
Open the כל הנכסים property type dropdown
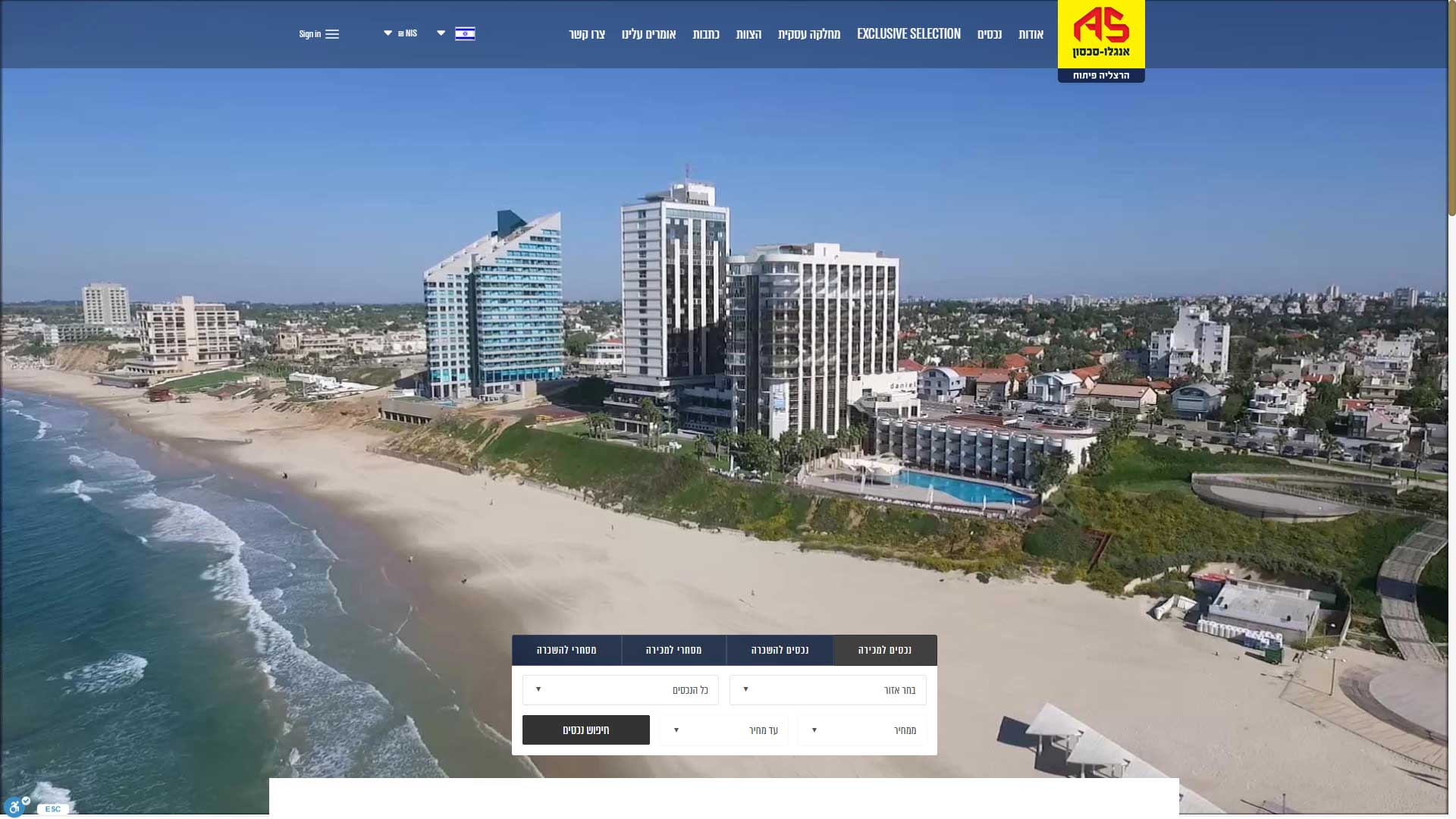click(x=620, y=690)
